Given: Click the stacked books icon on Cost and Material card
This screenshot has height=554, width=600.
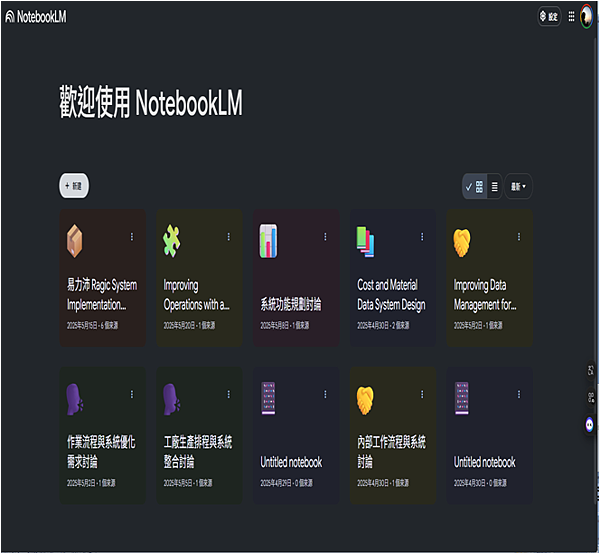Looking at the screenshot, I should 365,241.
